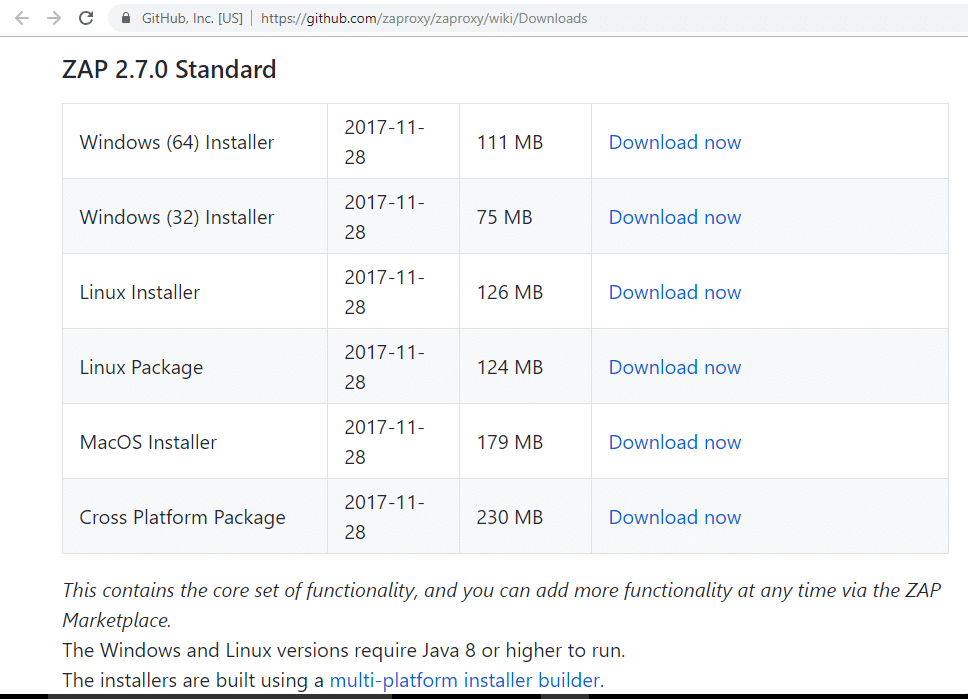Open the multi-platform installer builder link
This screenshot has width=968, height=699.
[464, 680]
